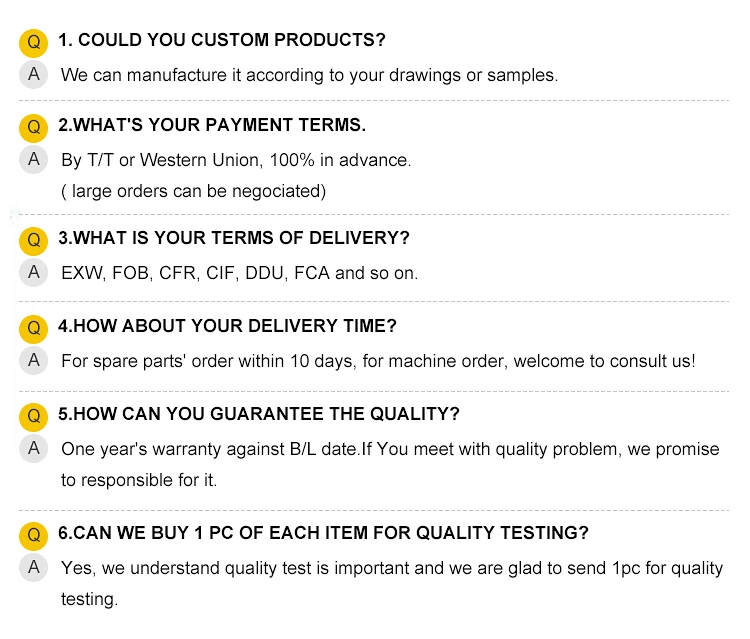Screen dimensions: 750x639
Task: Select the Q icon for quality testing question
Action: coord(34,535)
